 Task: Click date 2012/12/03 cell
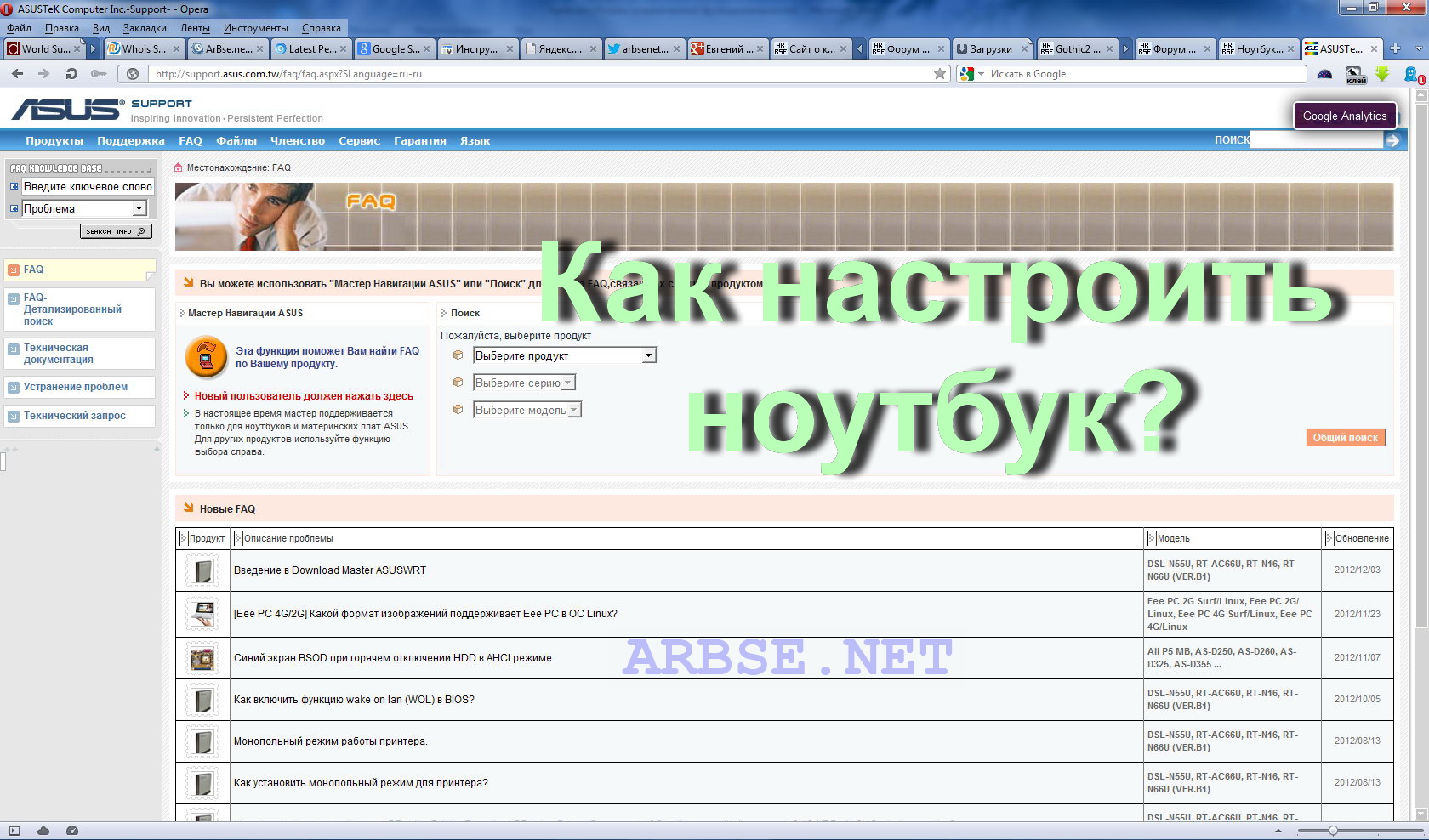[x=1358, y=570]
